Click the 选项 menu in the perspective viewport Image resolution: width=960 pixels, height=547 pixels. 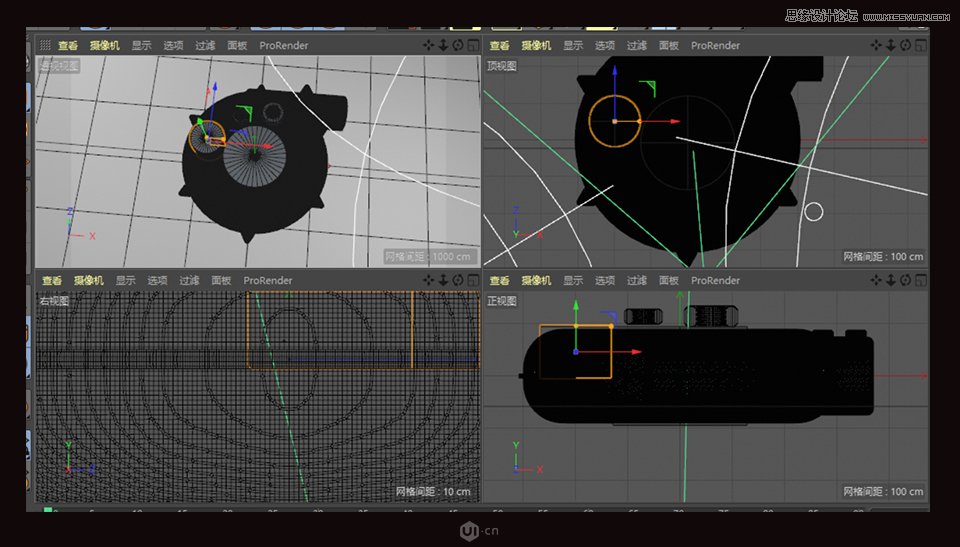[173, 45]
